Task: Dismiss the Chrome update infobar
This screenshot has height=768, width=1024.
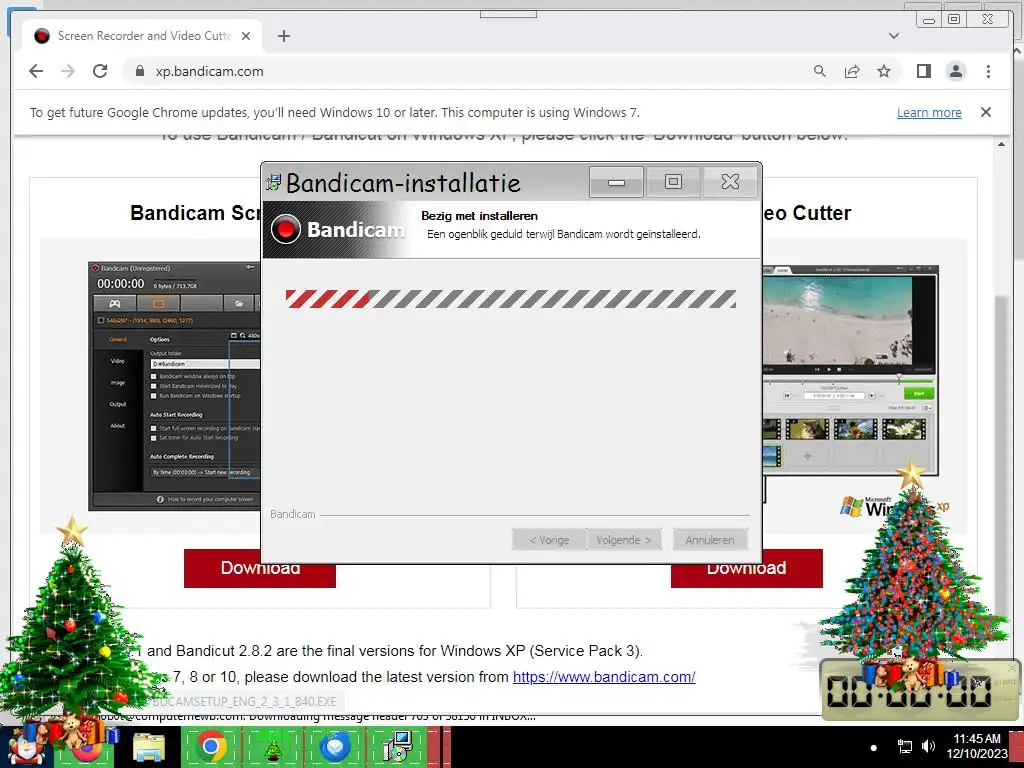Action: click(x=986, y=112)
